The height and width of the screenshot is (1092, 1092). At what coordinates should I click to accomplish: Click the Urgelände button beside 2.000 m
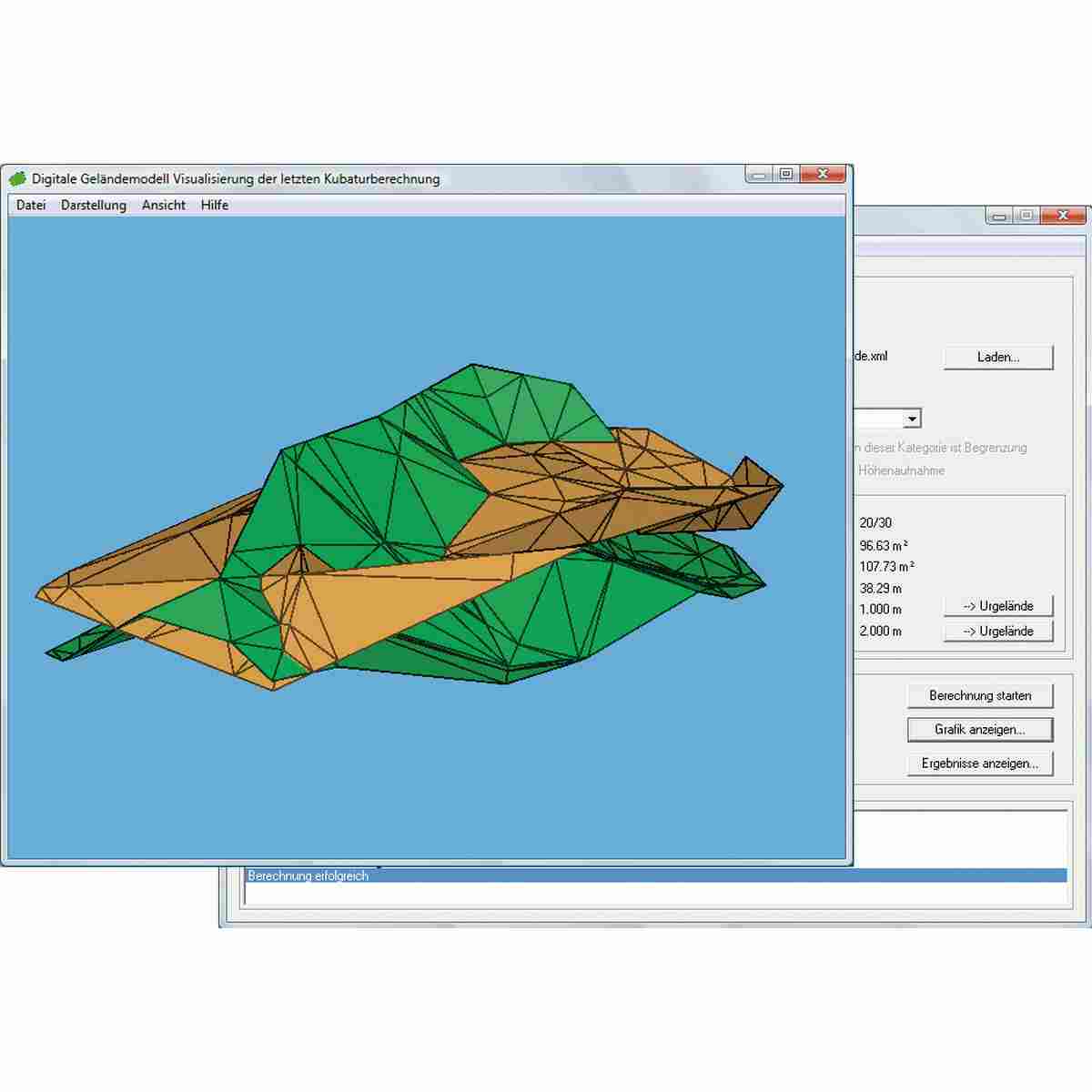[x=997, y=632]
